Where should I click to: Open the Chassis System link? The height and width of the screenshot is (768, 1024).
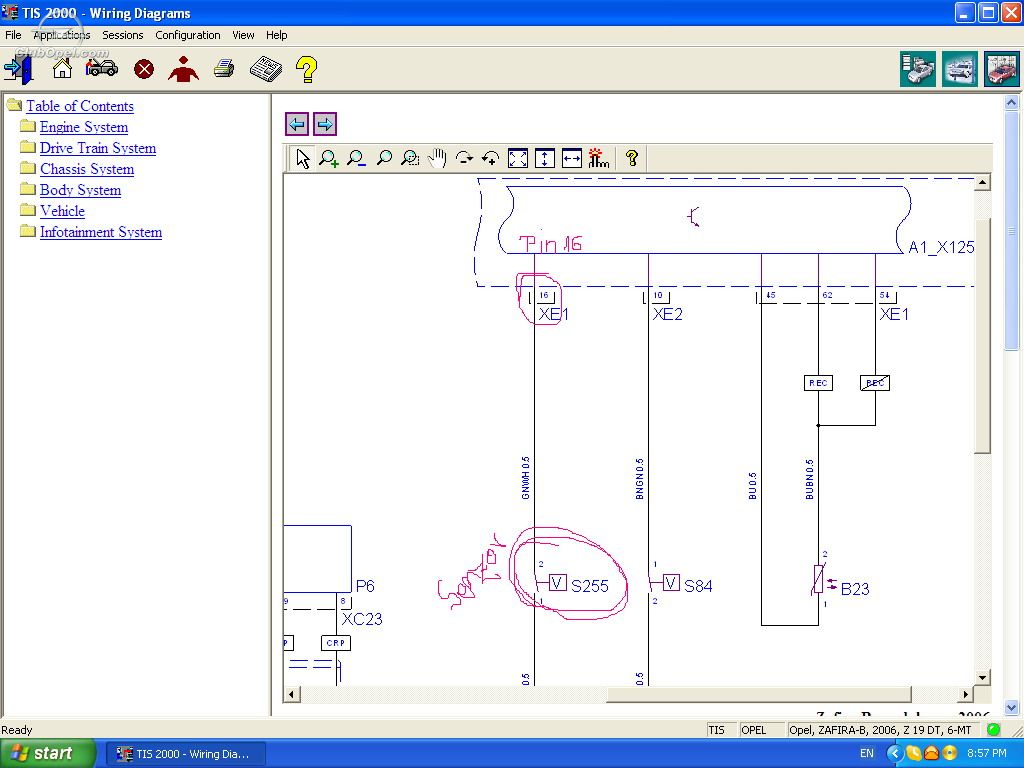coord(87,168)
